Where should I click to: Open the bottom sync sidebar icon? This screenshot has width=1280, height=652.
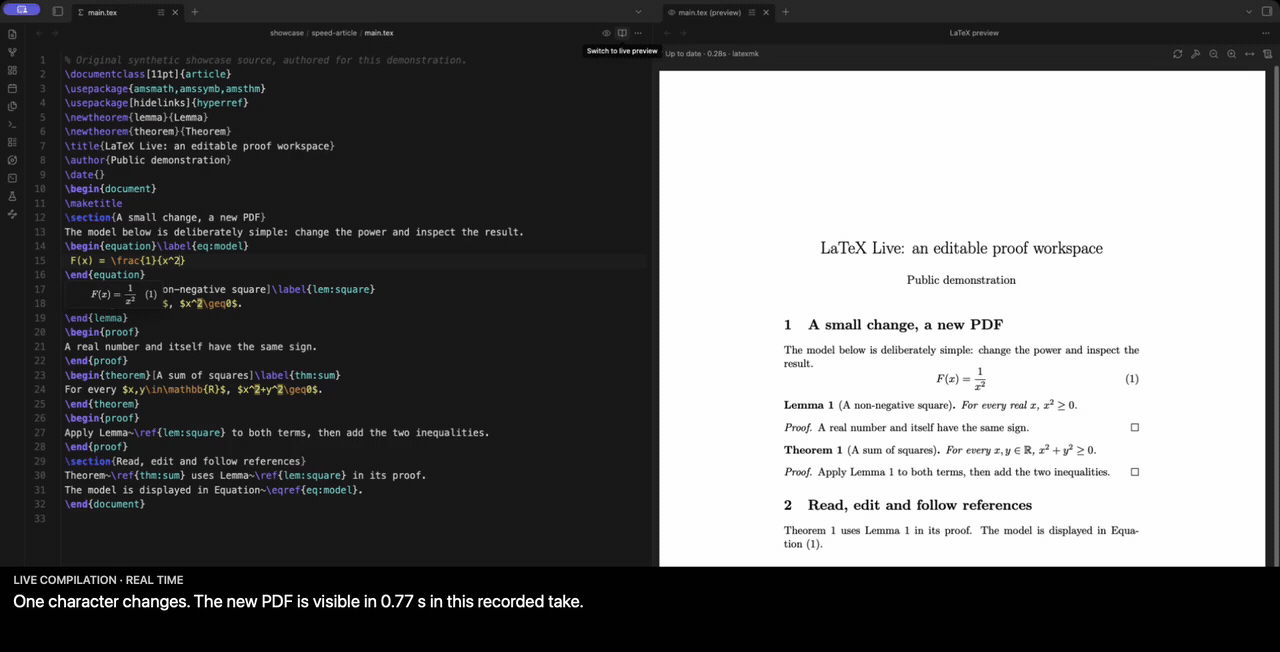point(12,214)
